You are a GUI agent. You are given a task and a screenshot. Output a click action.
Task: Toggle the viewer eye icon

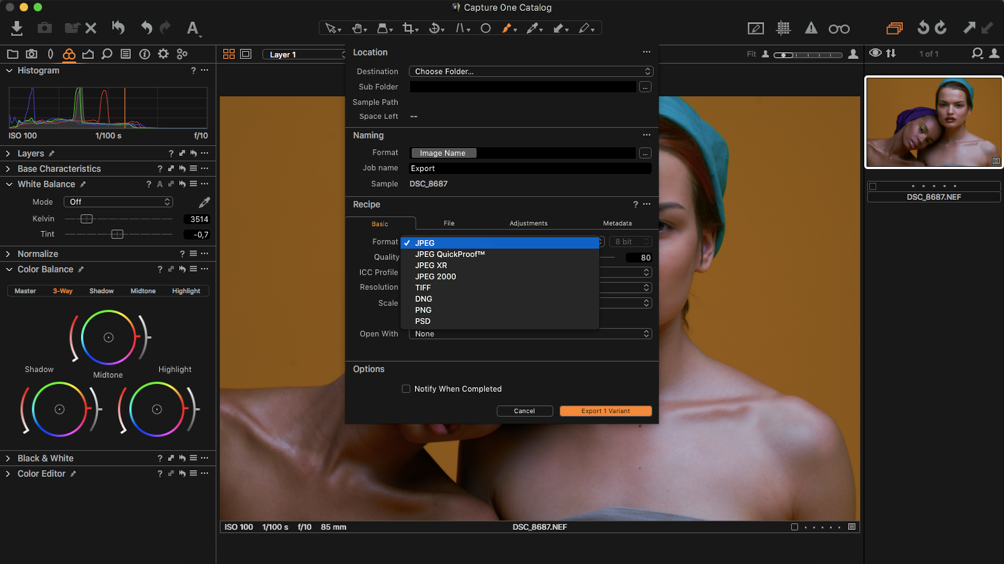tap(875, 54)
